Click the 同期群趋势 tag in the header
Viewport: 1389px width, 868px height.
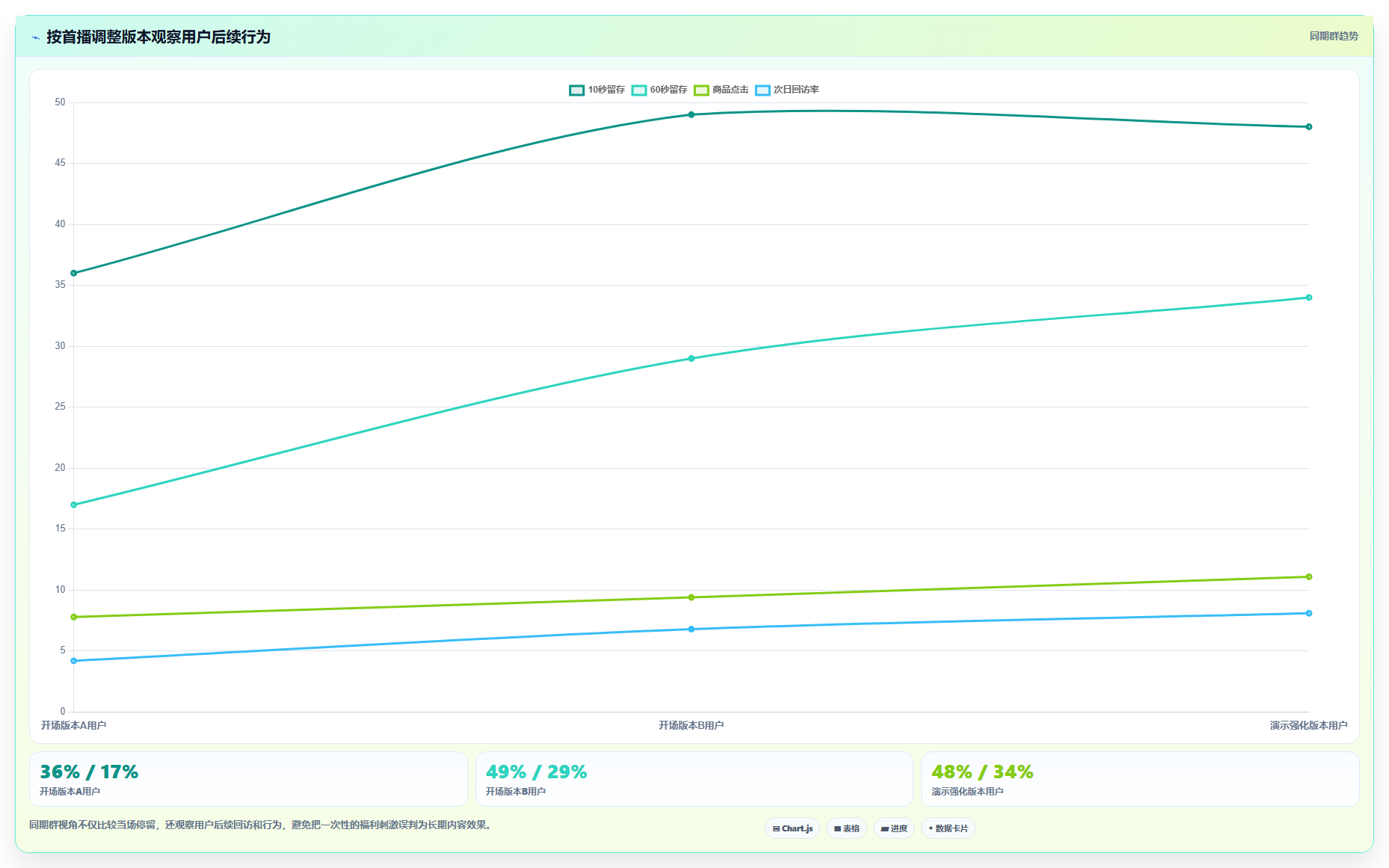click(x=1334, y=36)
